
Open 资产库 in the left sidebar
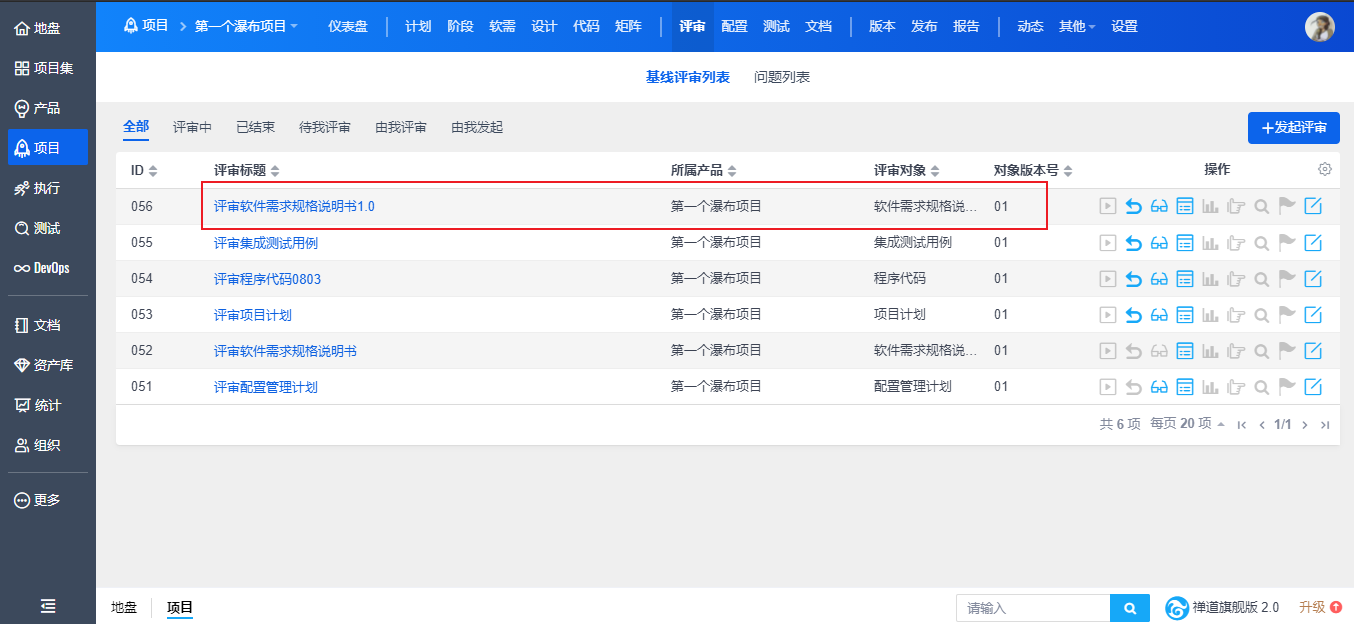coord(48,365)
